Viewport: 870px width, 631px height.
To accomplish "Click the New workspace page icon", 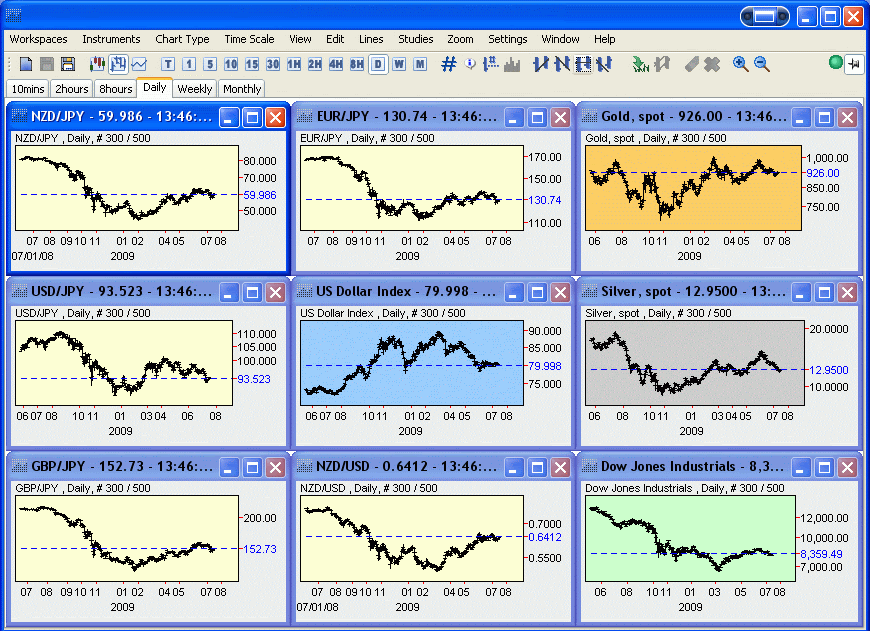I will (x=26, y=64).
